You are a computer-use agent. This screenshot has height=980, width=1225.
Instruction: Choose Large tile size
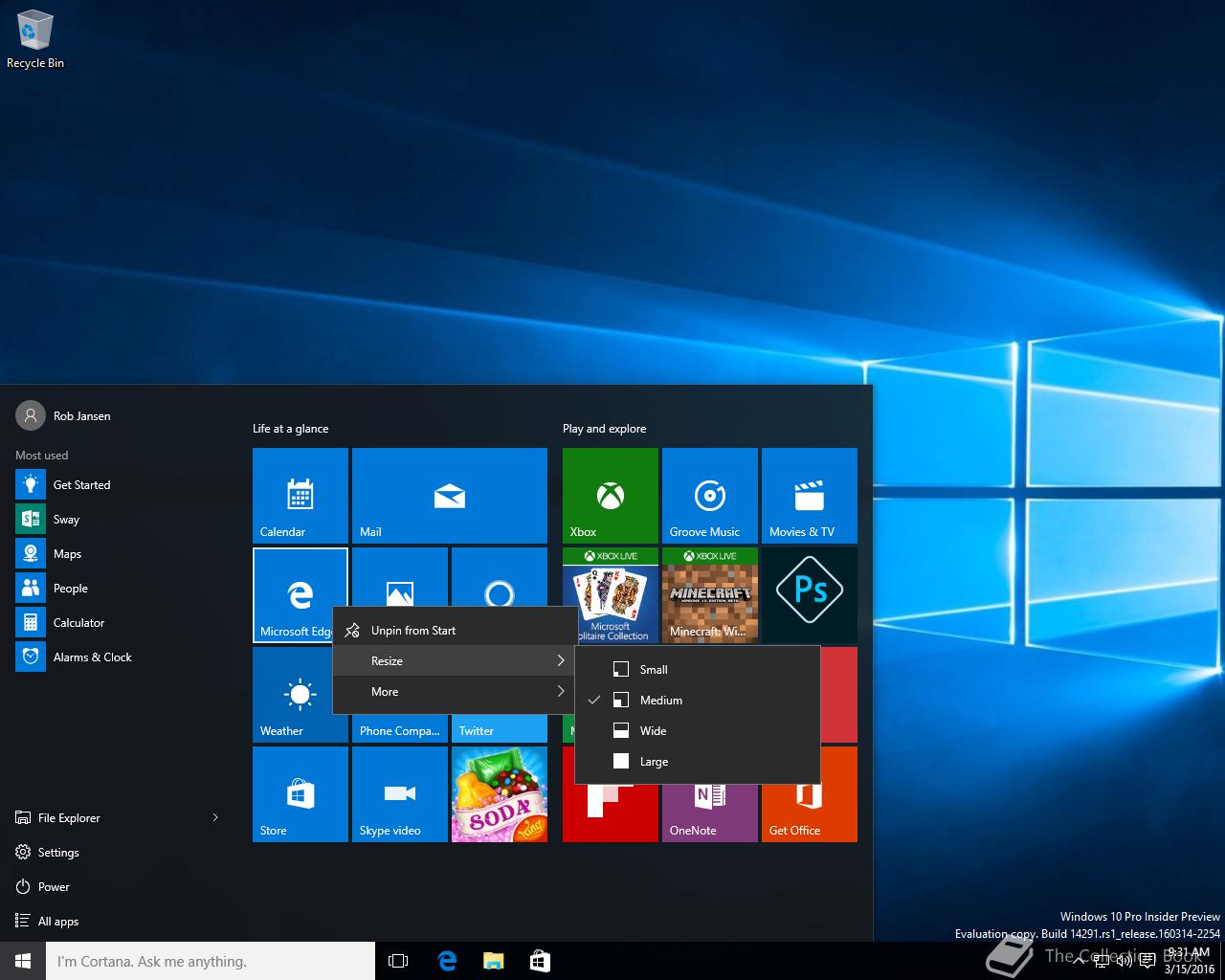(x=697, y=762)
